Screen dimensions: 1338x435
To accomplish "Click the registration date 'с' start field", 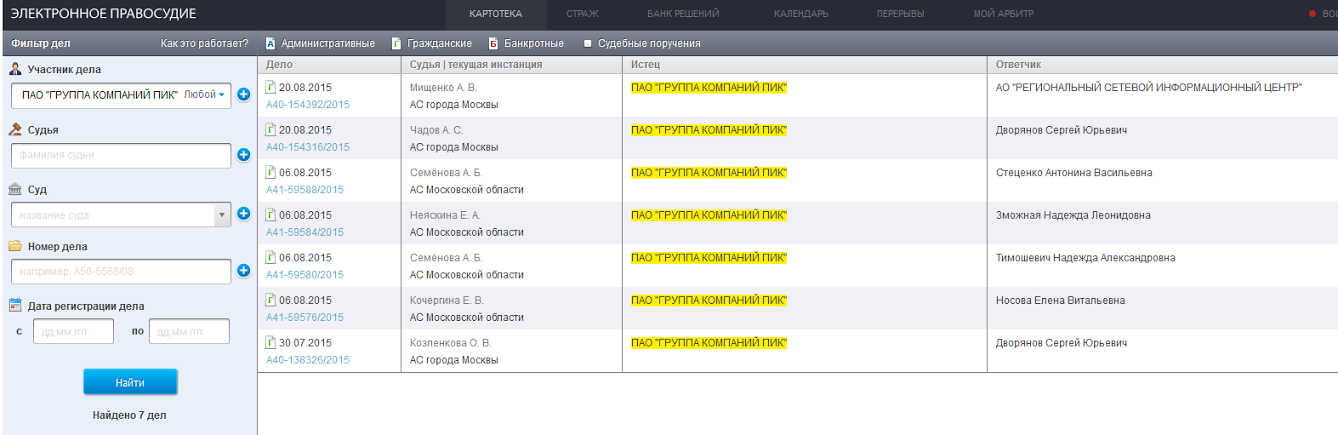I will tap(74, 331).
